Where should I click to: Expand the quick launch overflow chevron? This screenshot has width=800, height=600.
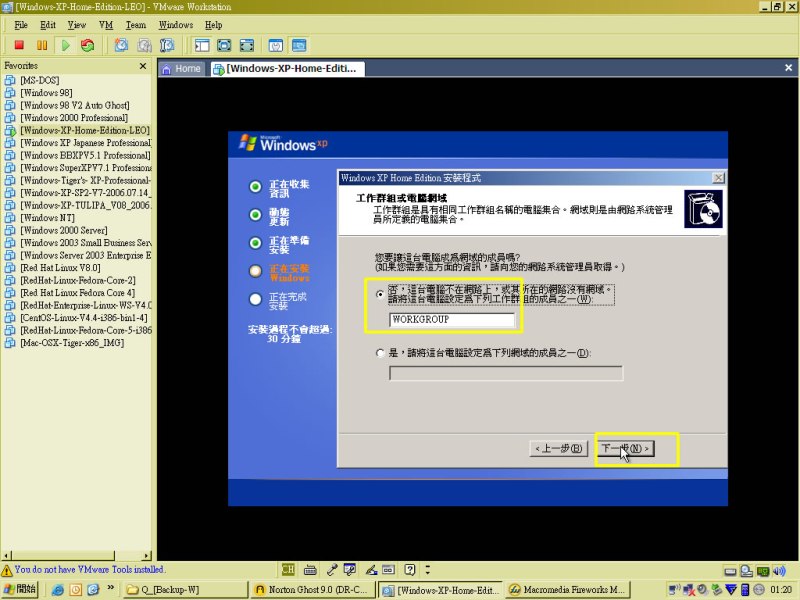110,588
